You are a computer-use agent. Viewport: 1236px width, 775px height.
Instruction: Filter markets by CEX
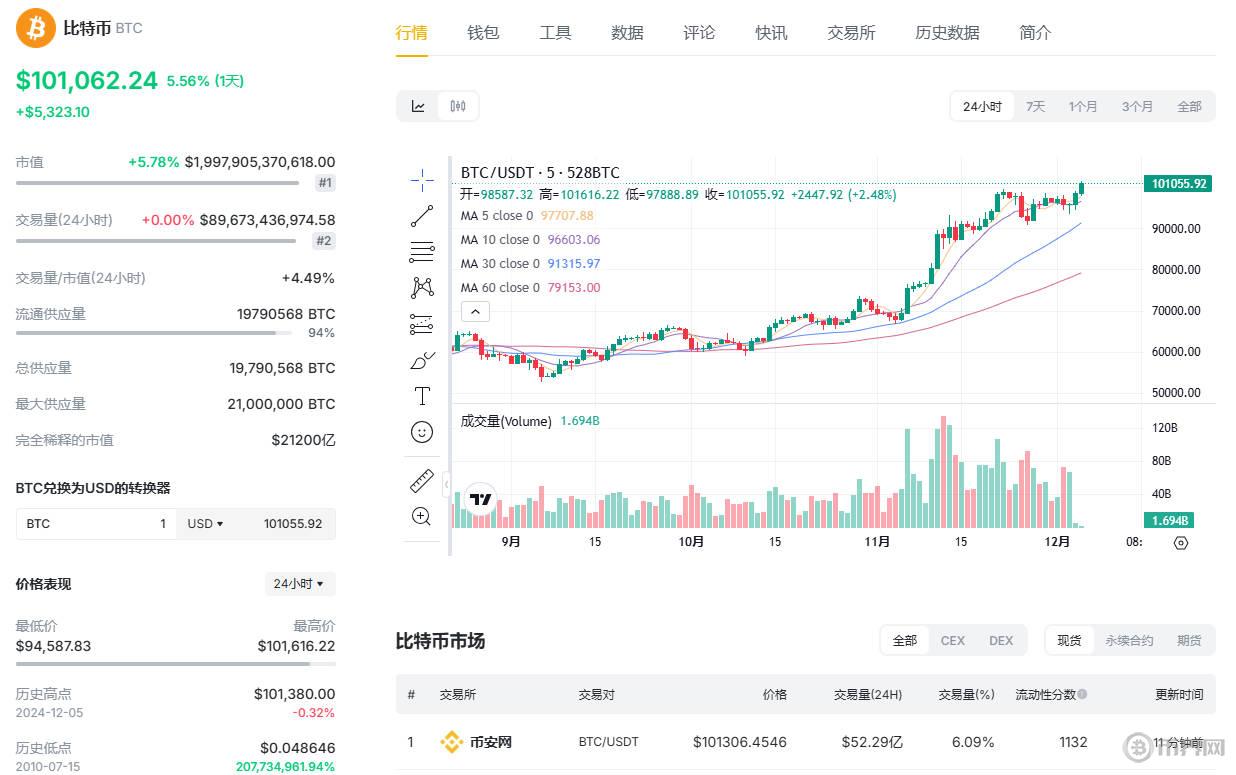952,640
